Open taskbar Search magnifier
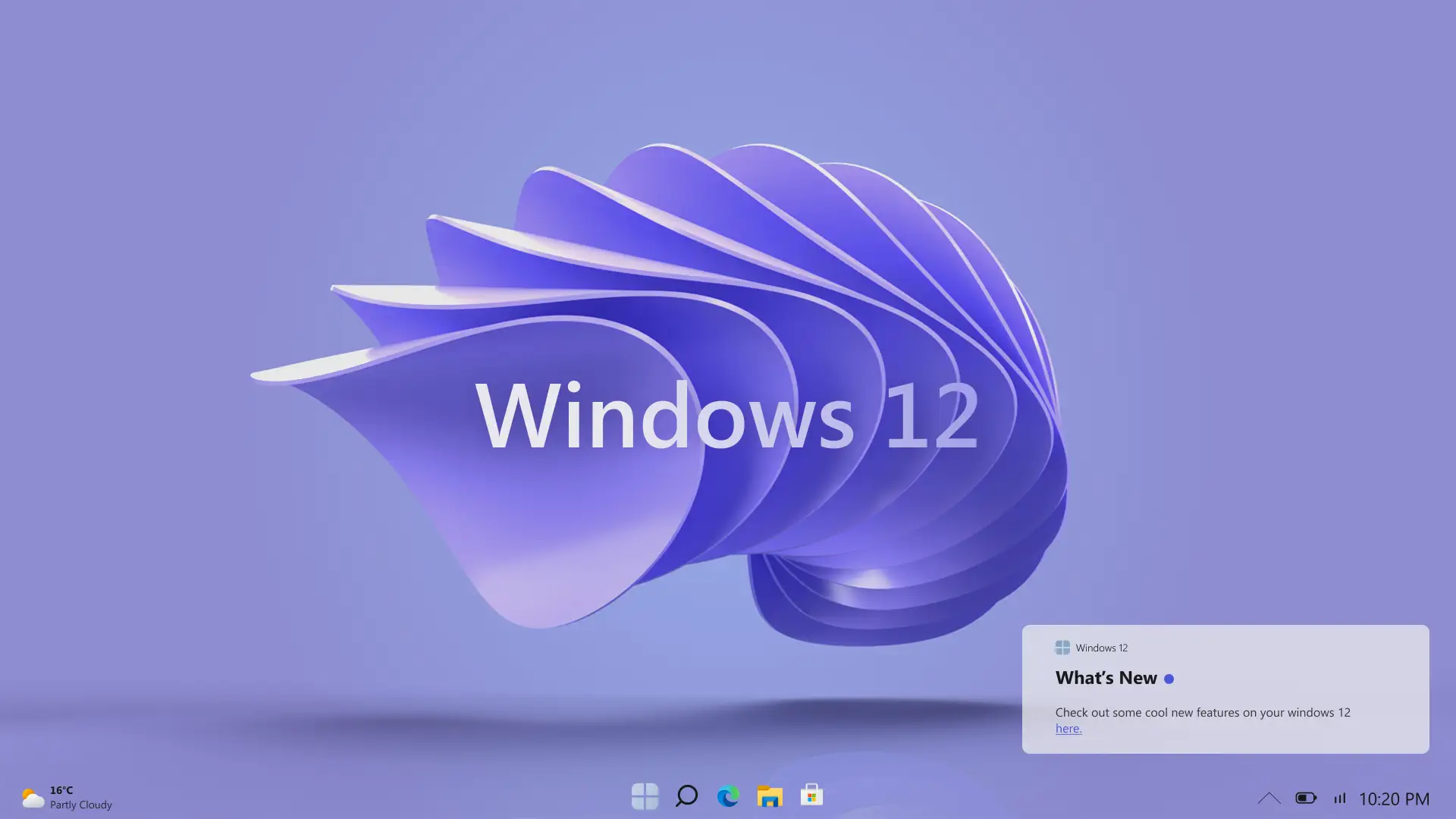Screen dimensions: 1456x819 pyautogui.click(x=686, y=795)
